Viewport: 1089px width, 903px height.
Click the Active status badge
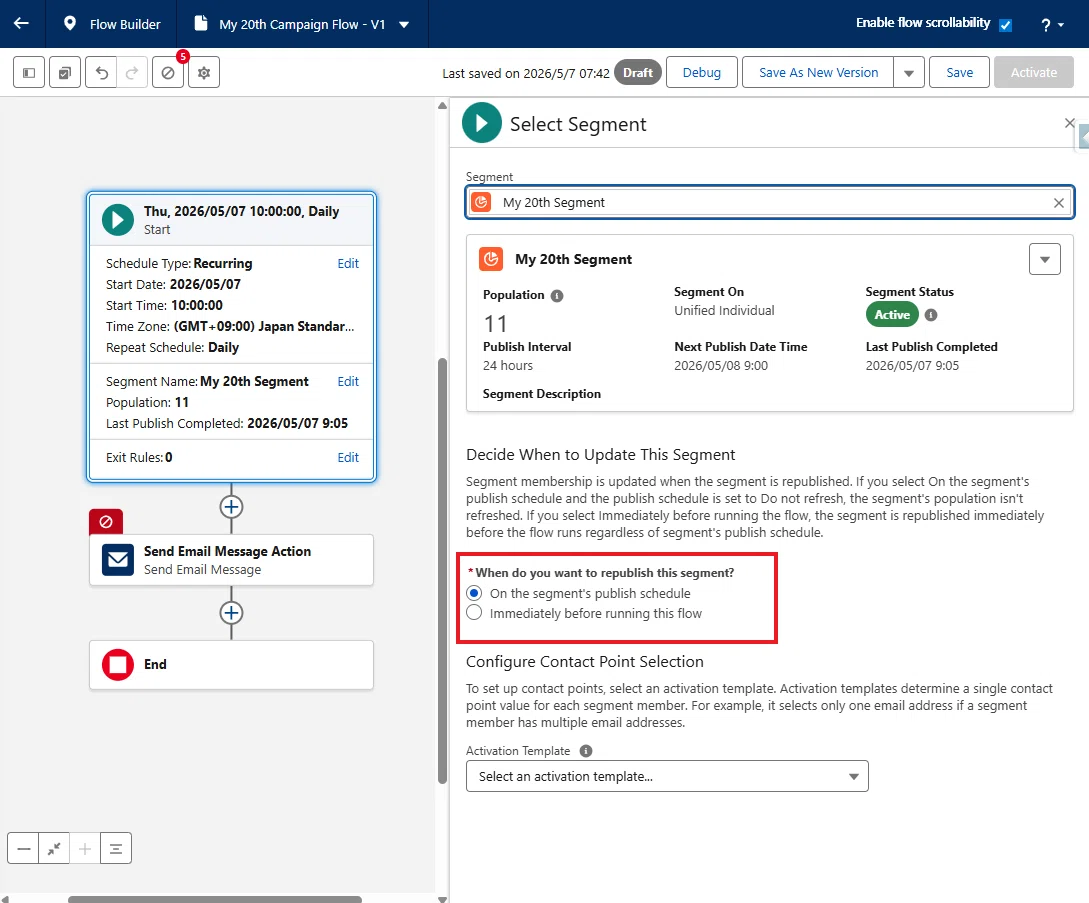pyautogui.click(x=892, y=315)
